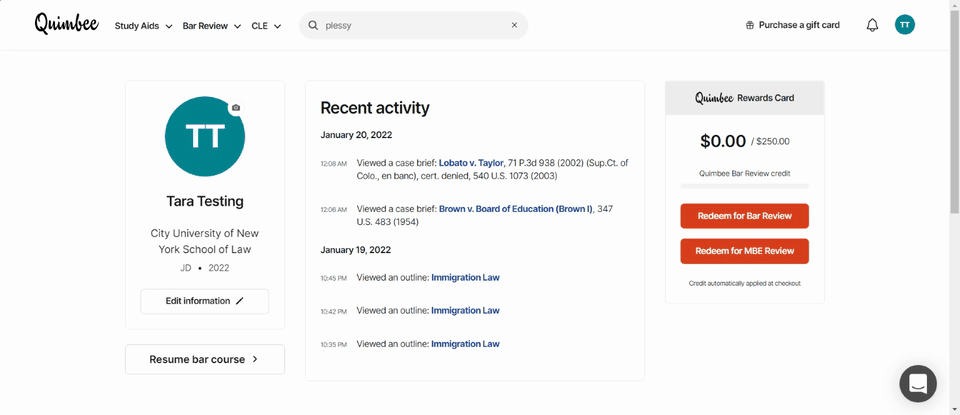
Task: Change profile photo via camera icon
Action: coord(236,108)
